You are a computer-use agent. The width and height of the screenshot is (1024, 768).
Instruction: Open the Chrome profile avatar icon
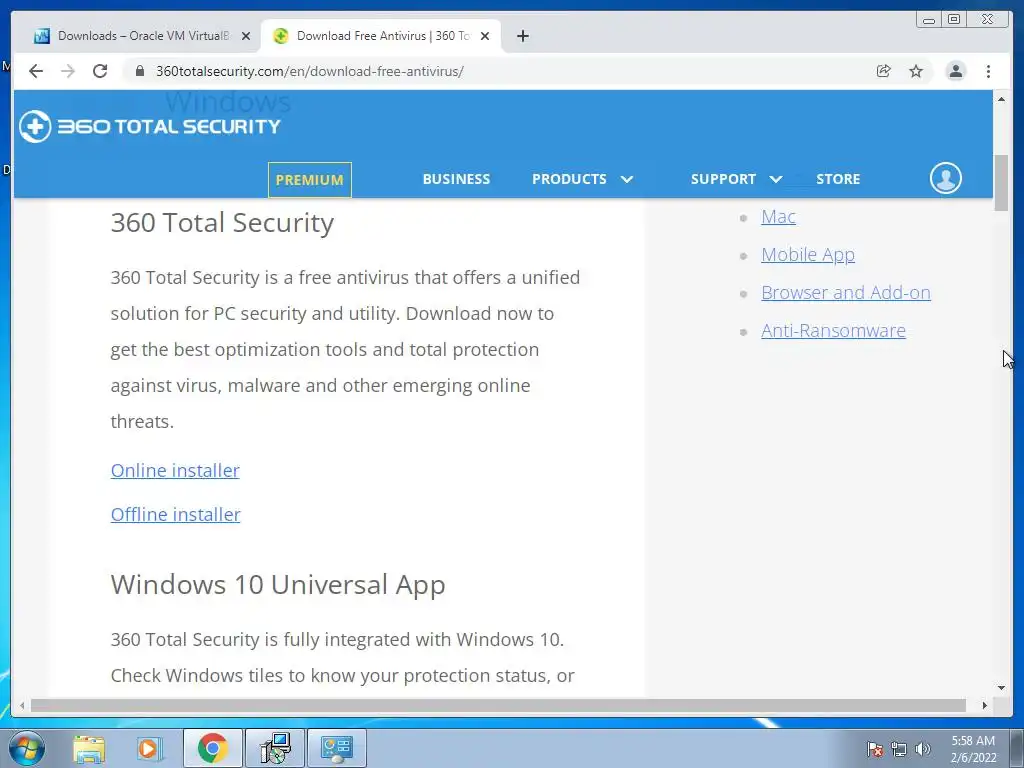click(955, 71)
